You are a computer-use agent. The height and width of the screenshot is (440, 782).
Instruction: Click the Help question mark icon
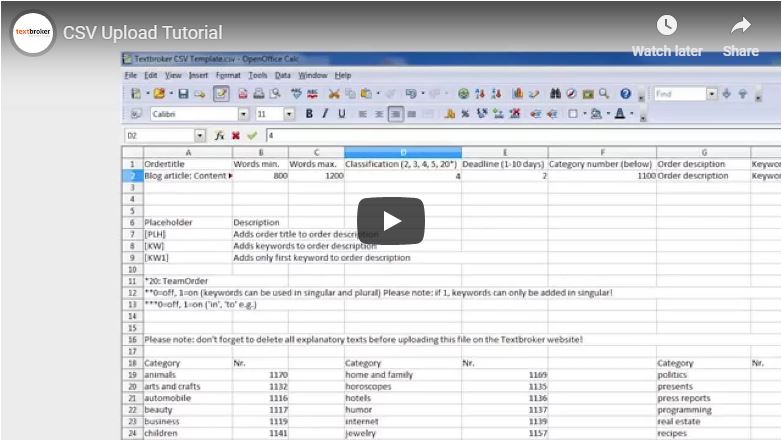tap(625, 93)
